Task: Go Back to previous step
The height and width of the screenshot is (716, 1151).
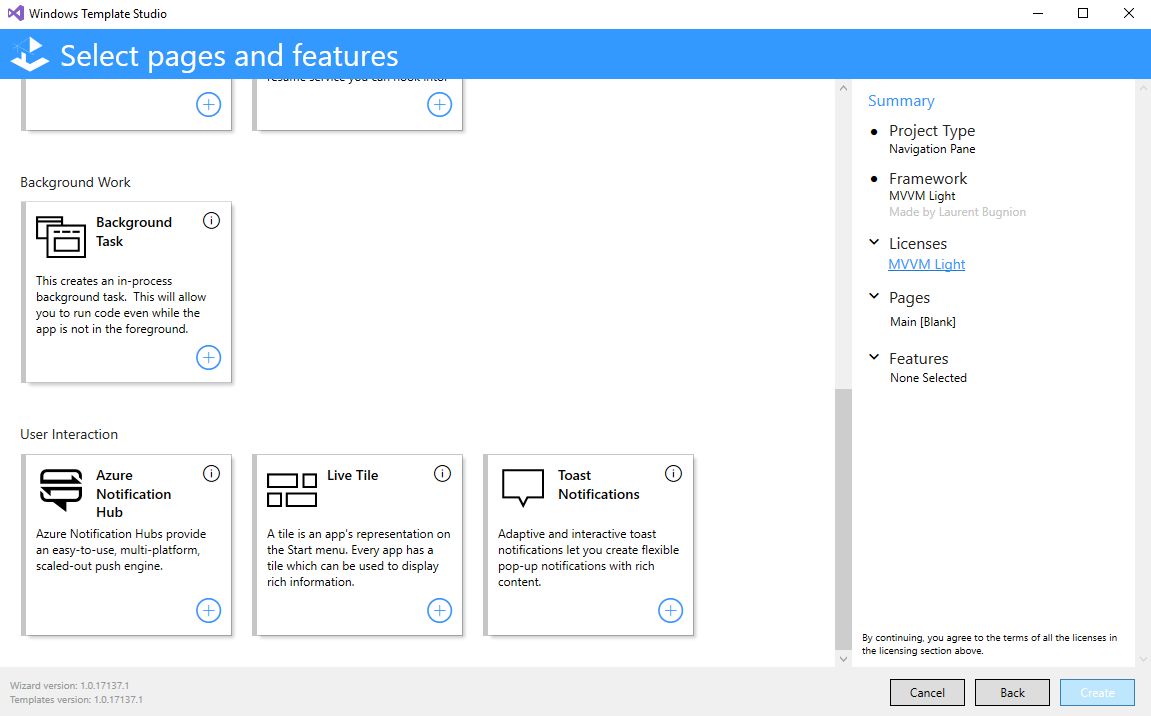Action: (x=1012, y=693)
